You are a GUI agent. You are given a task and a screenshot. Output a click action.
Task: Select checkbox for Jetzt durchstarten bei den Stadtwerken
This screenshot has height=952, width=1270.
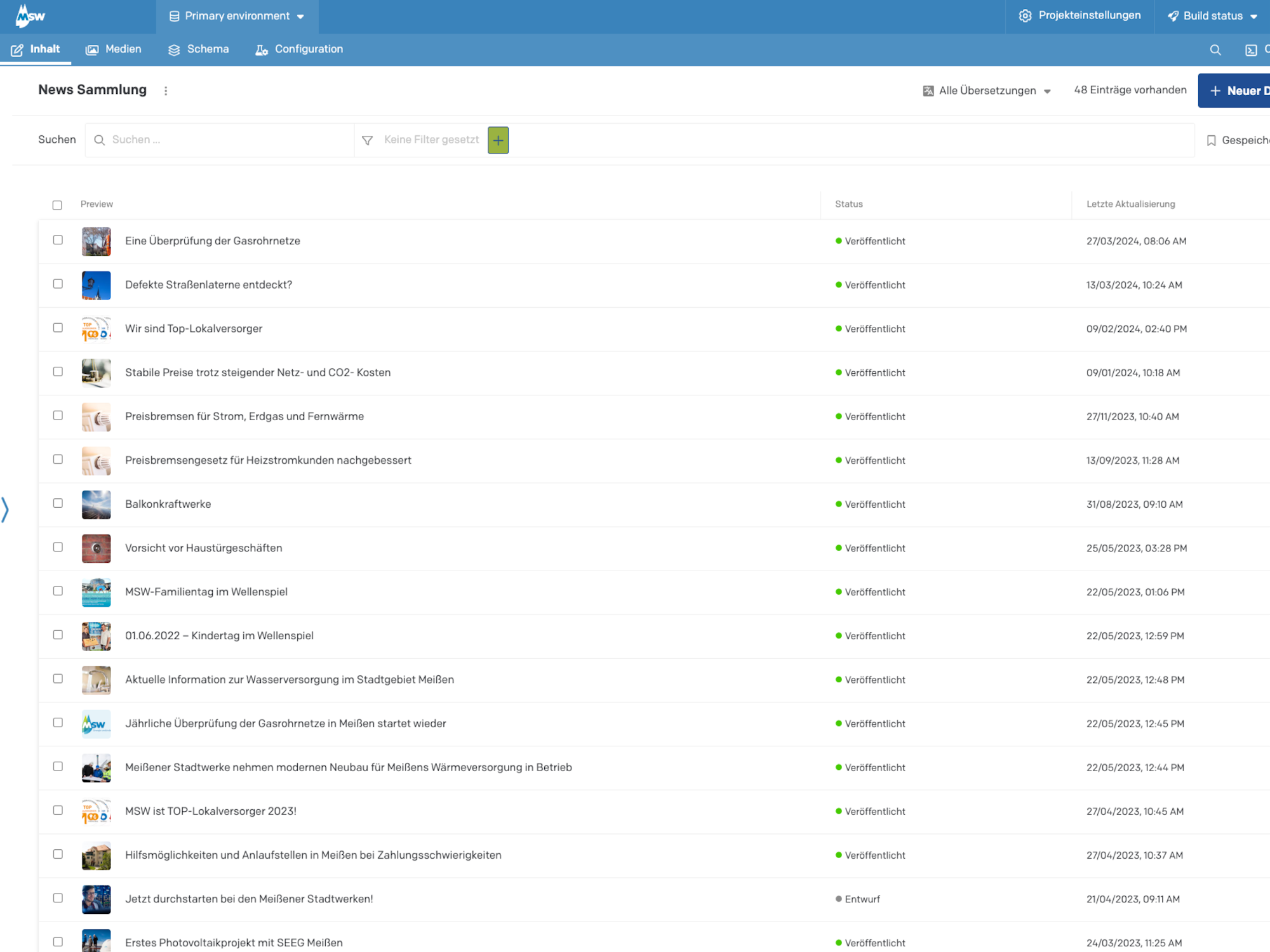58,897
